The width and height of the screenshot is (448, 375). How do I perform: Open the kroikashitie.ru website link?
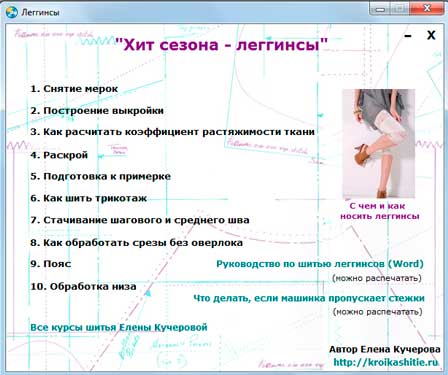tap(386, 362)
